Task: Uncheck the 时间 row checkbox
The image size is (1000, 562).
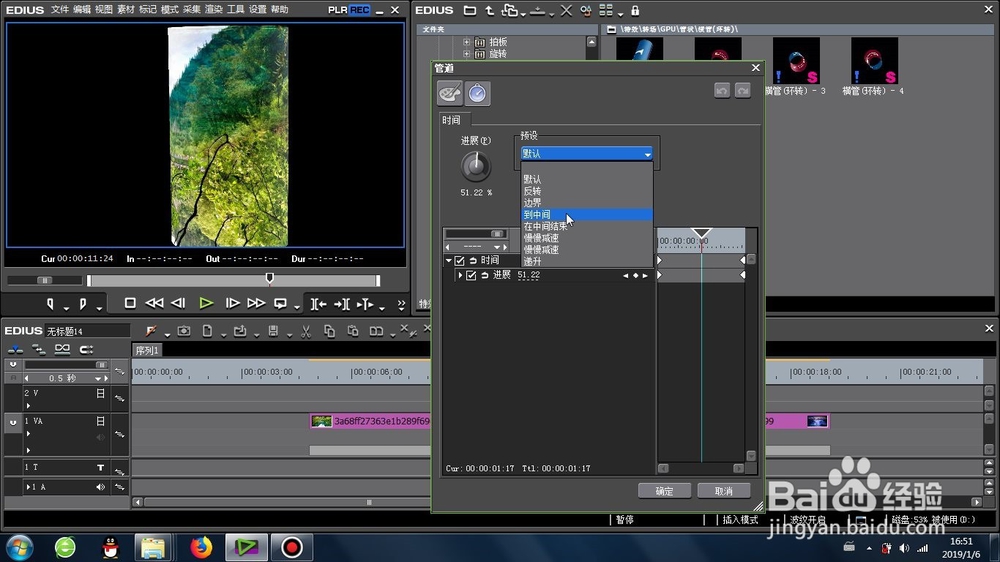Action: point(459,260)
